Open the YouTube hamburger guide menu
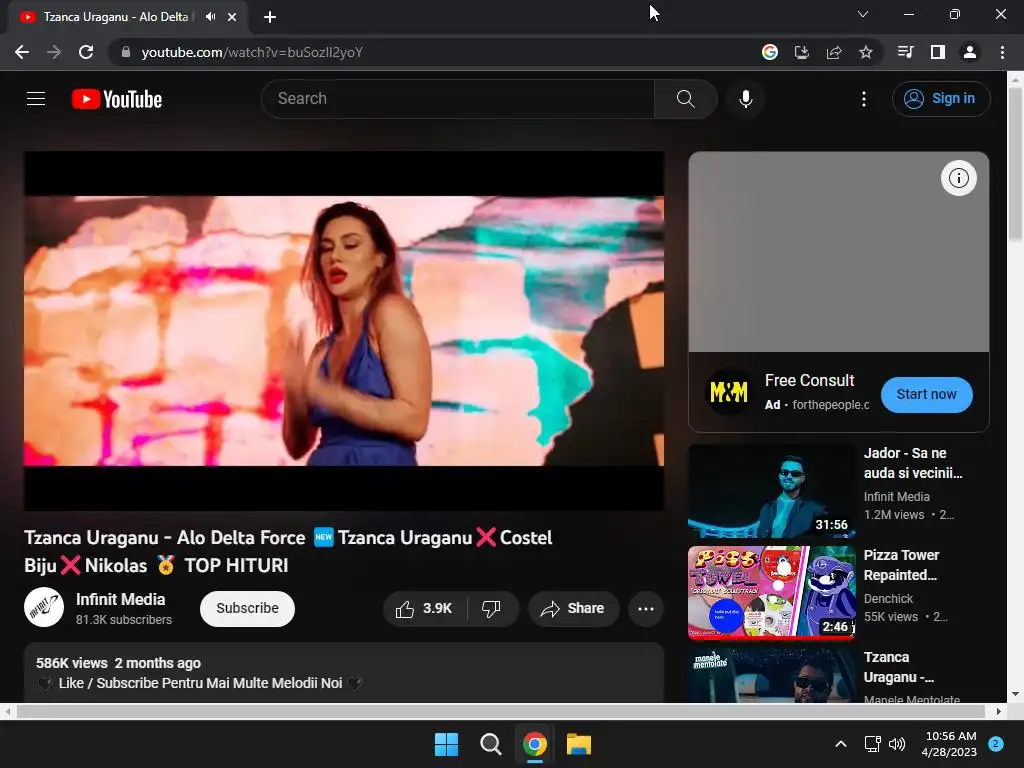The height and width of the screenshot is (768, 1024). click(x=36, y=99)
